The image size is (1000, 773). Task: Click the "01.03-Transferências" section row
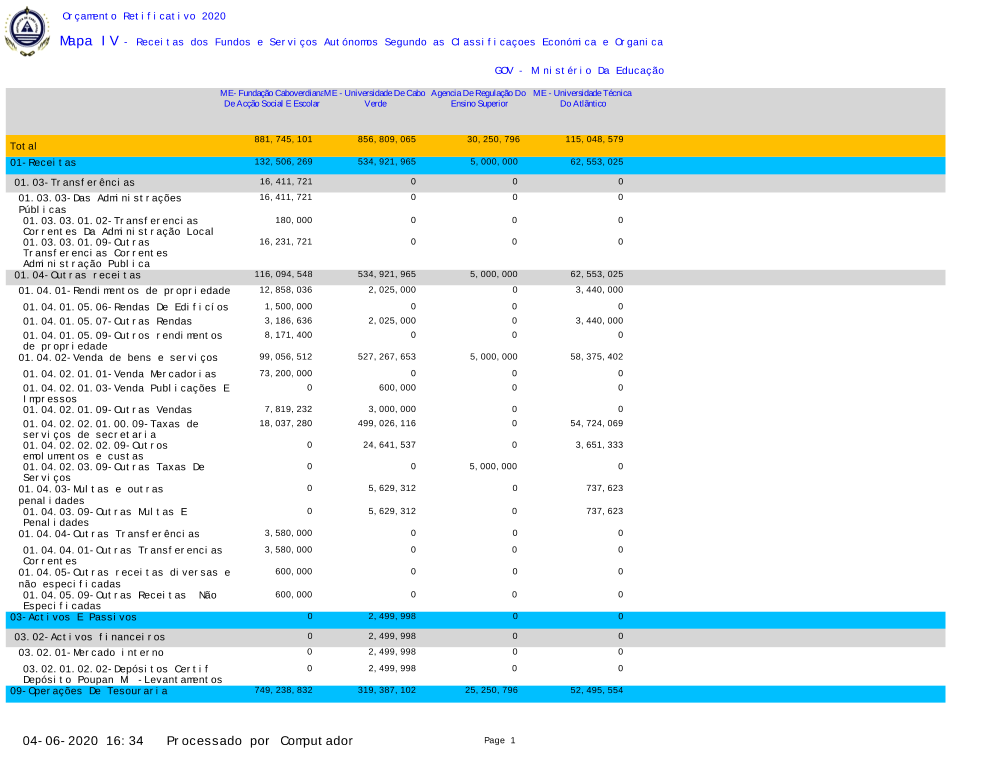[x=74, y=183]
